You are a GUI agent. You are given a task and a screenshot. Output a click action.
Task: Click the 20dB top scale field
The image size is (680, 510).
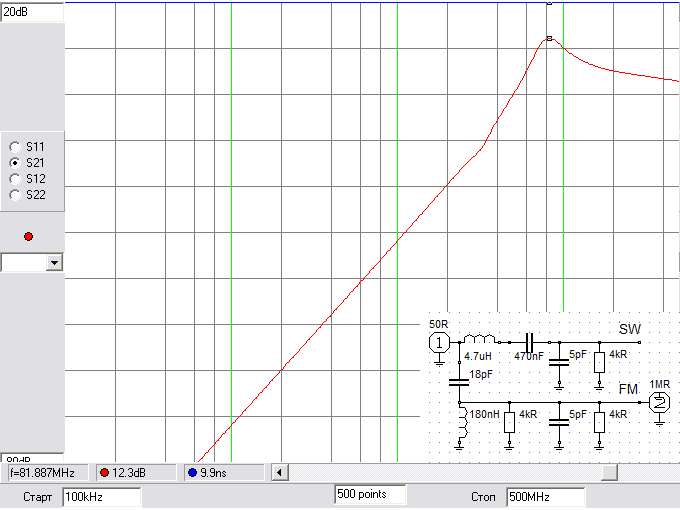coord(32,11)
